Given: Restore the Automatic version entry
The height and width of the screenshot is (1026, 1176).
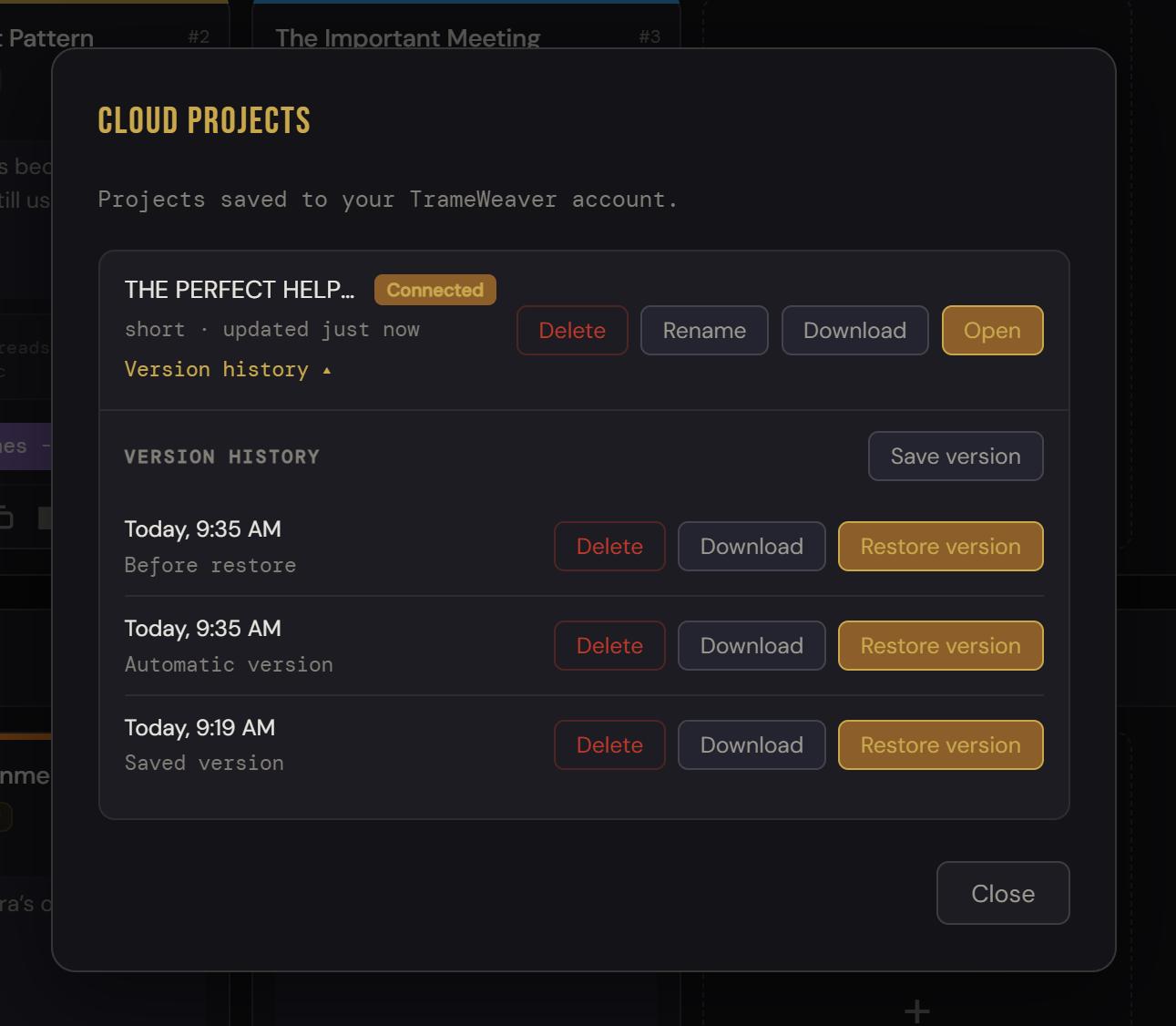Looking at the screenshot, I should 940,645.
